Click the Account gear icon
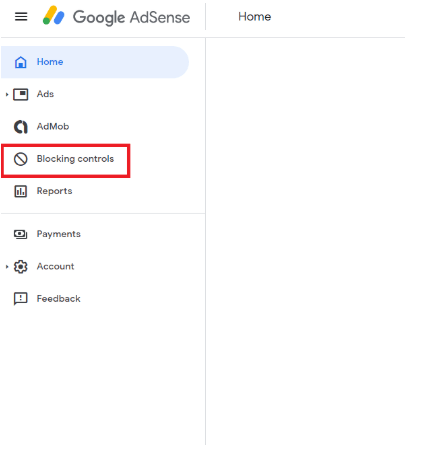Image resolution: width=444 pixels, height=456 pixels. 21,267
